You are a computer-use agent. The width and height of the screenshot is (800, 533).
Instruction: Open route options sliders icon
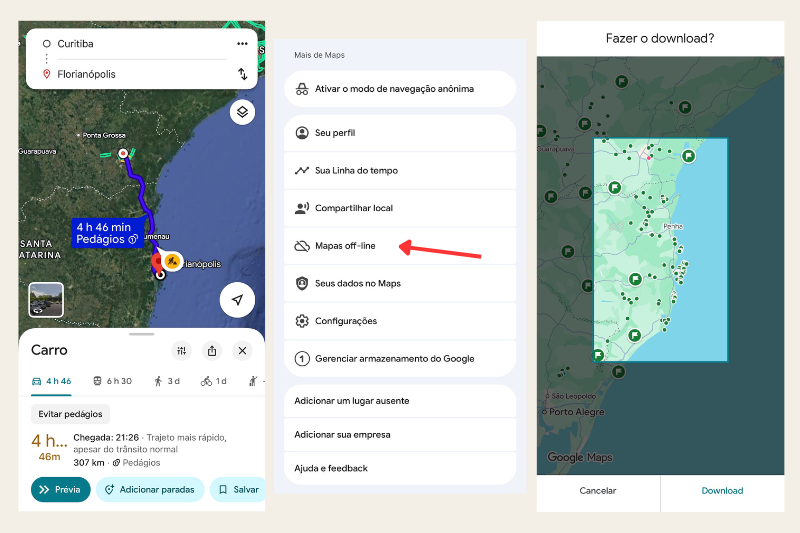[x=182, y=350]
